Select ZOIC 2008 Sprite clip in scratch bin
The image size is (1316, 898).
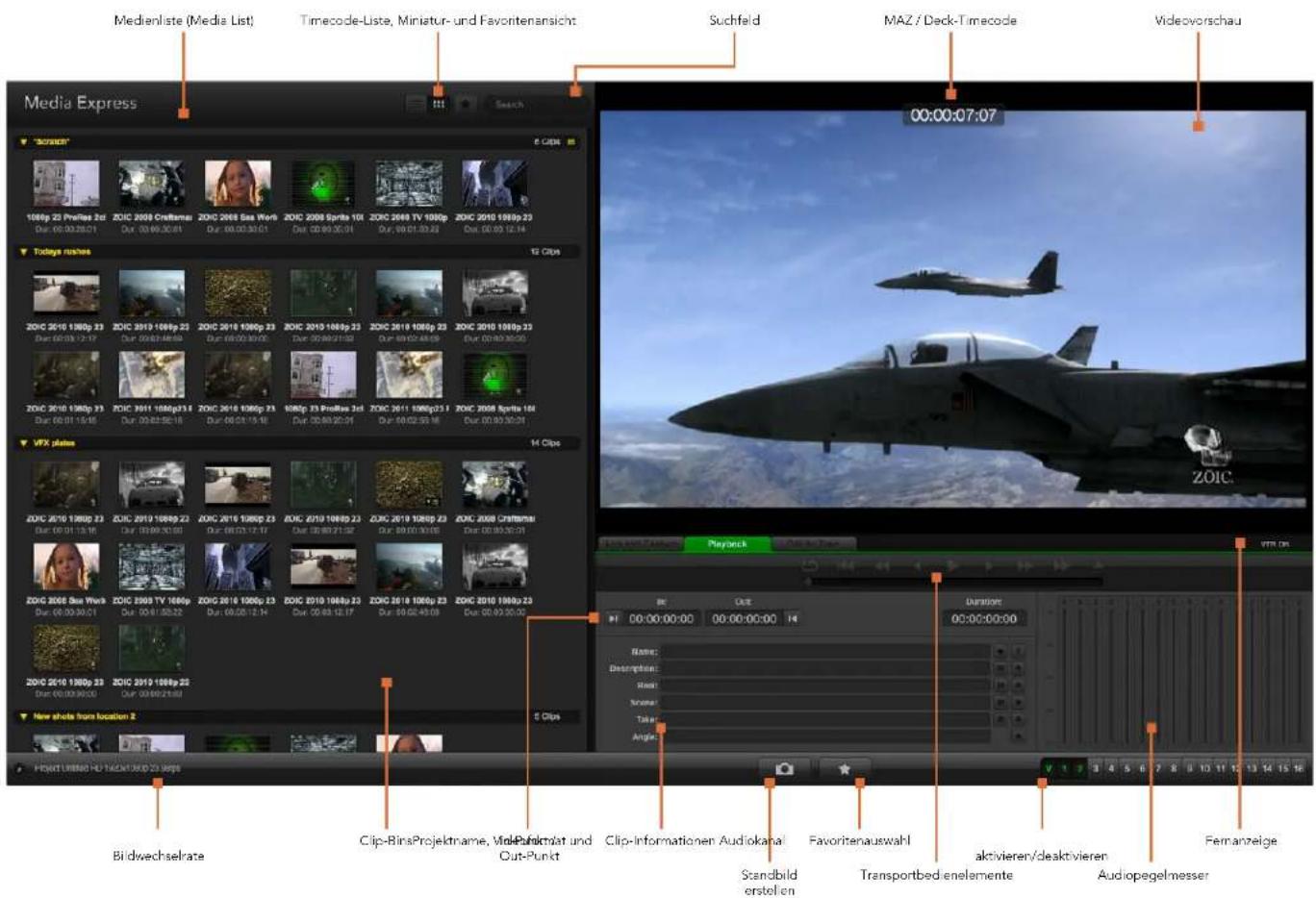point(323,184)
